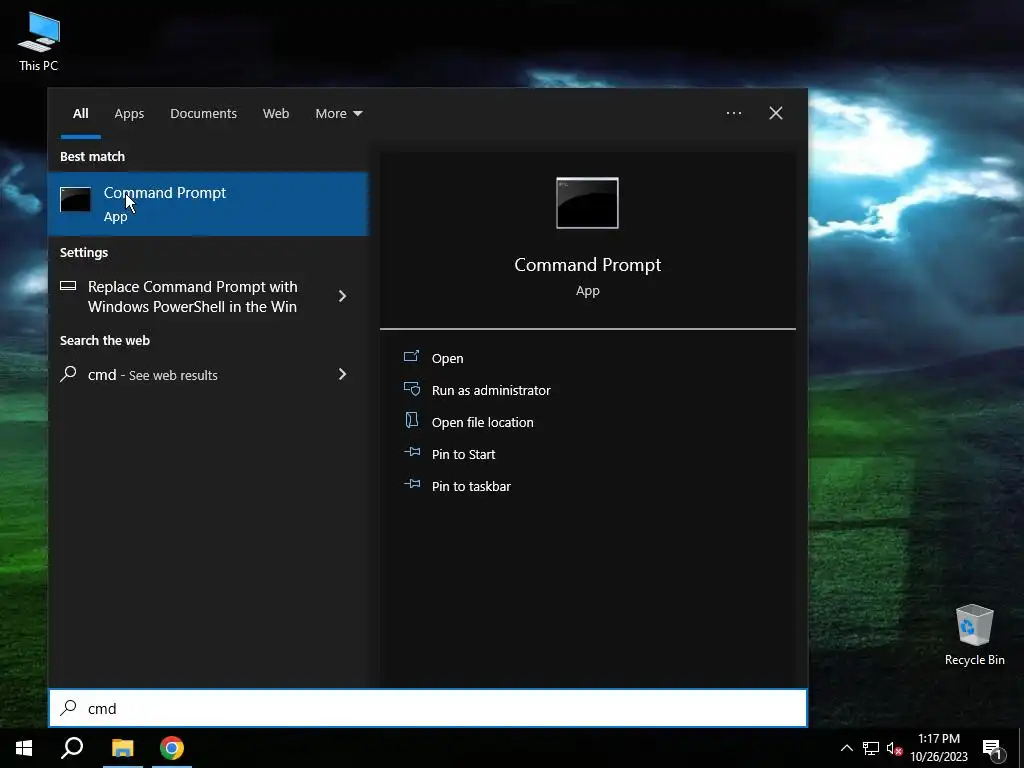
Task: Click Command Prompt icon in results list
Action: point(75,199)
